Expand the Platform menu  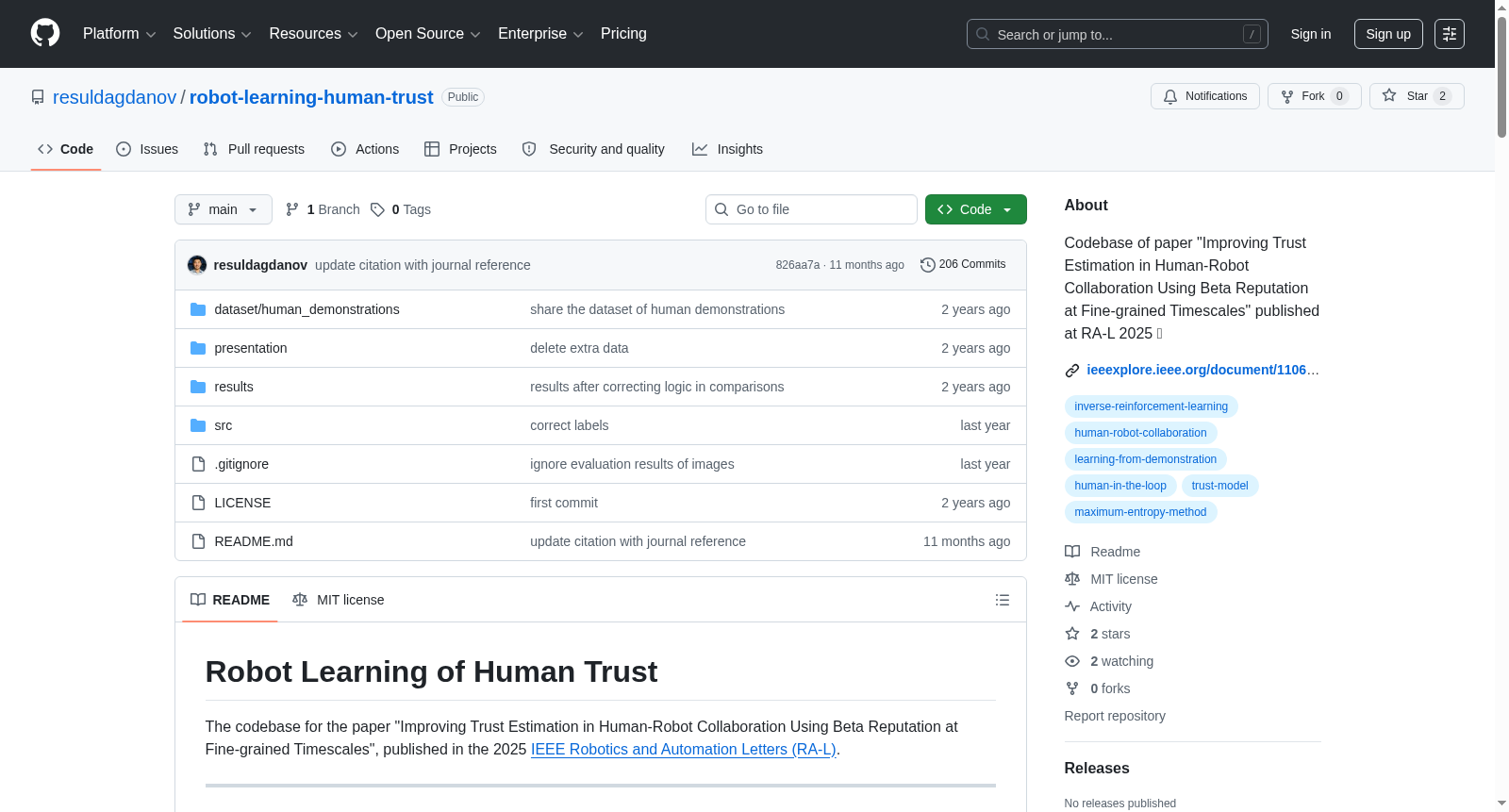point(119,34)
